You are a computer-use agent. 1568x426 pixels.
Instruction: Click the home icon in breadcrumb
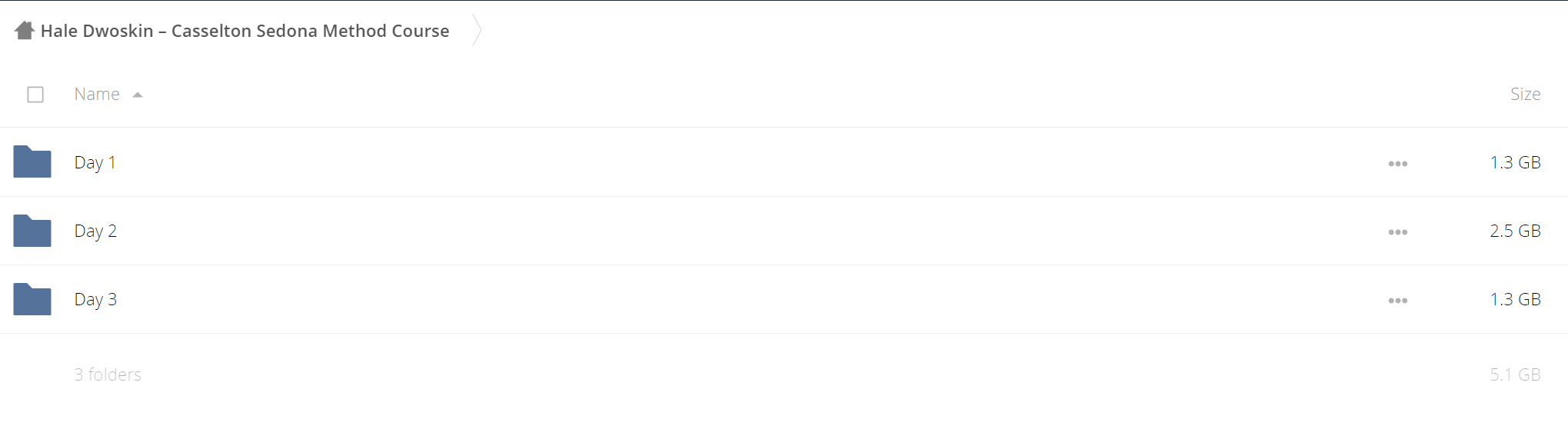click(25, 30)
